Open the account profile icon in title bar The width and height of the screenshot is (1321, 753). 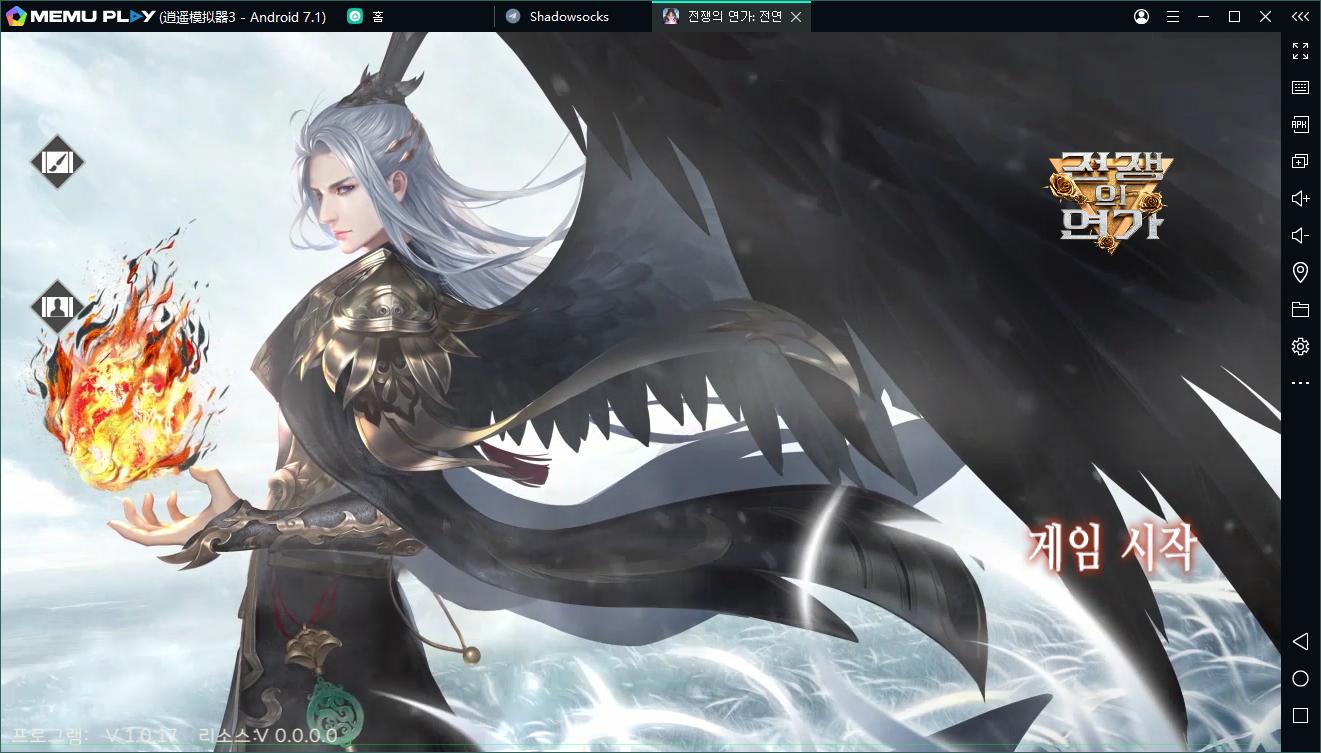click(1142, 17)
